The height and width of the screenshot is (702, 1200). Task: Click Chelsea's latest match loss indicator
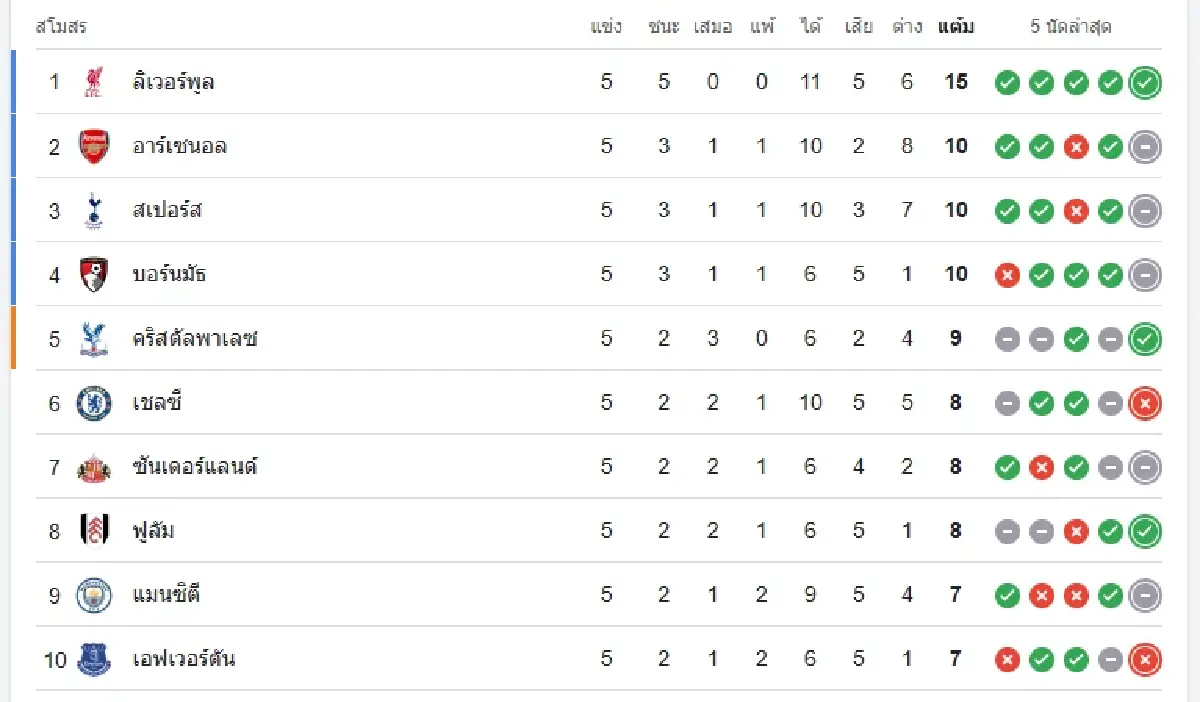1145,403
